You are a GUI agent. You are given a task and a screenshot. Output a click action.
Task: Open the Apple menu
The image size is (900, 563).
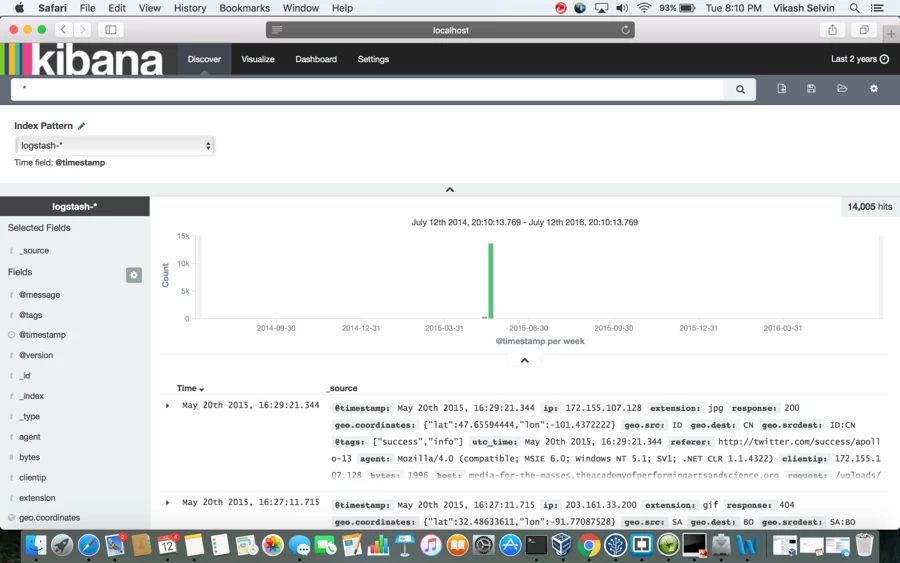coord(19,8)
